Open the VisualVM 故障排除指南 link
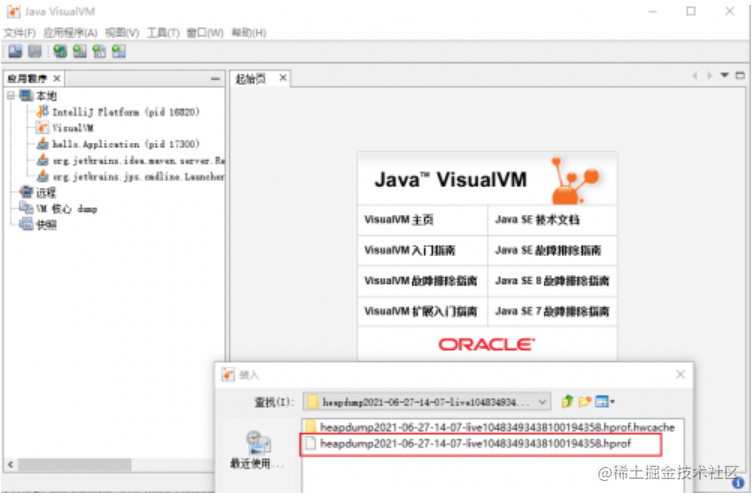 pos(421,281)
